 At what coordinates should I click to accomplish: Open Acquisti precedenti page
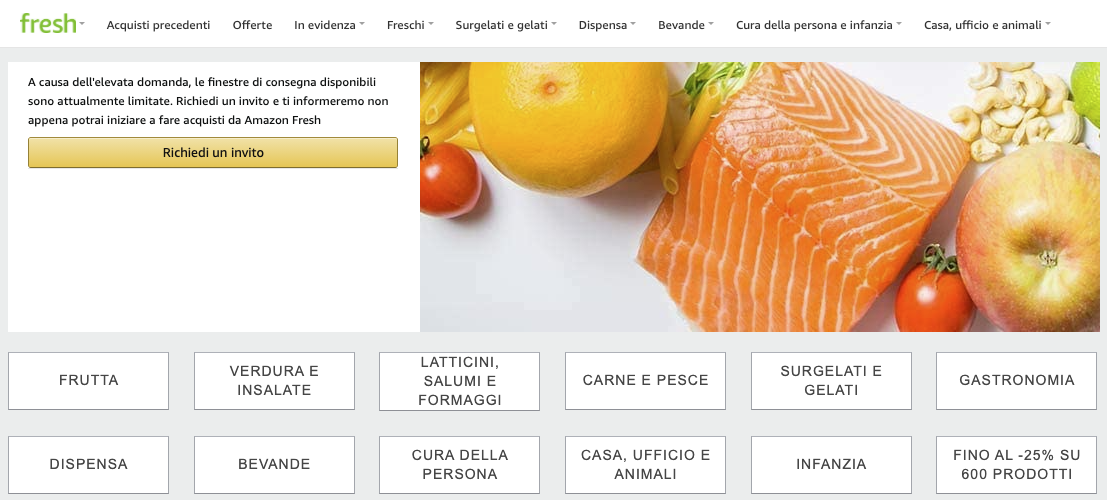(x=158, y=25)
